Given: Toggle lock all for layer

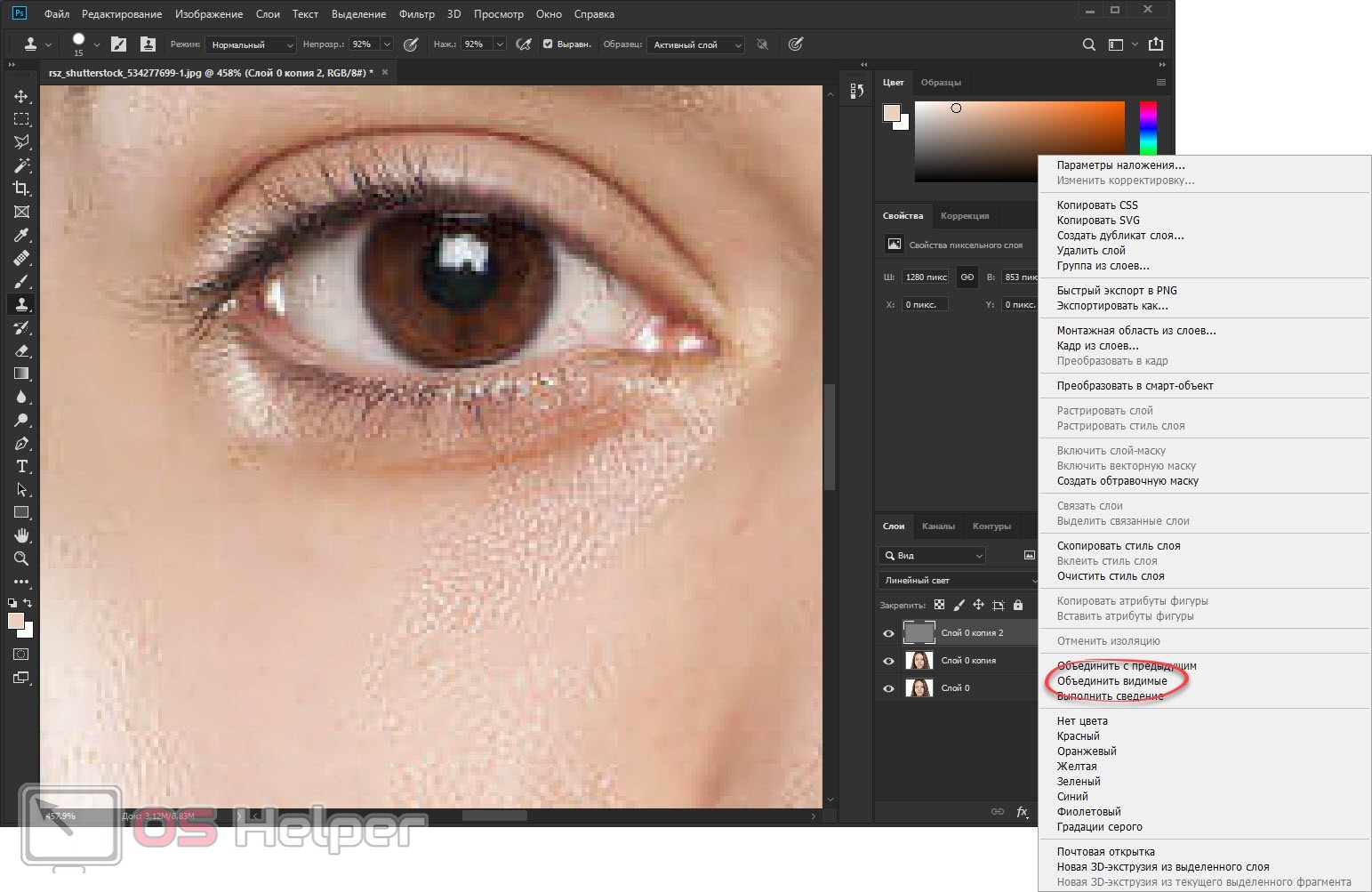Looking at the screenshot, I should pos(1018,605).
